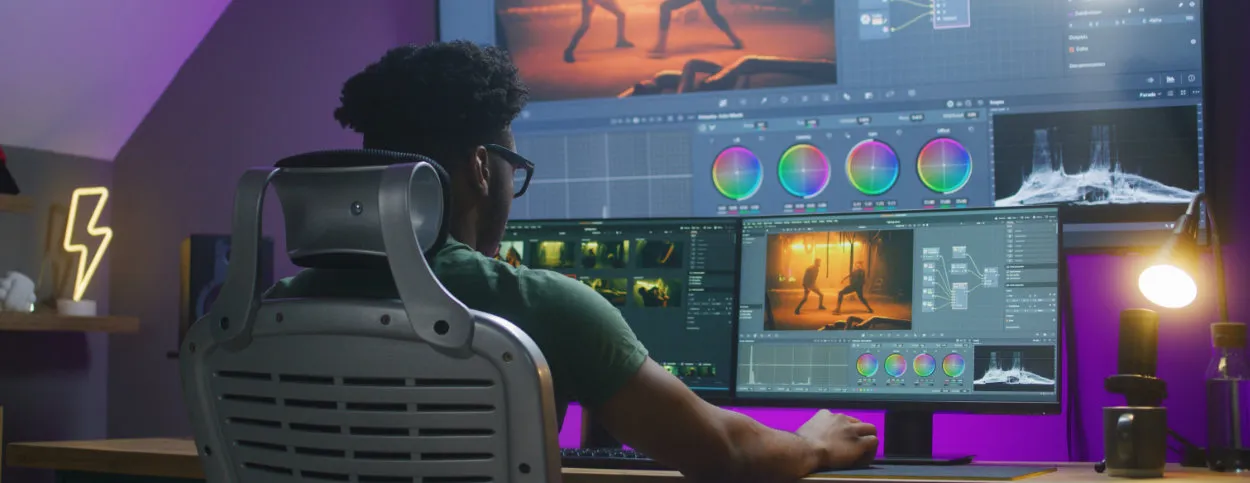Click the eyedropper picker icon below the viewer
This screenshot has width=1250, height=483.
coord(762,100)
